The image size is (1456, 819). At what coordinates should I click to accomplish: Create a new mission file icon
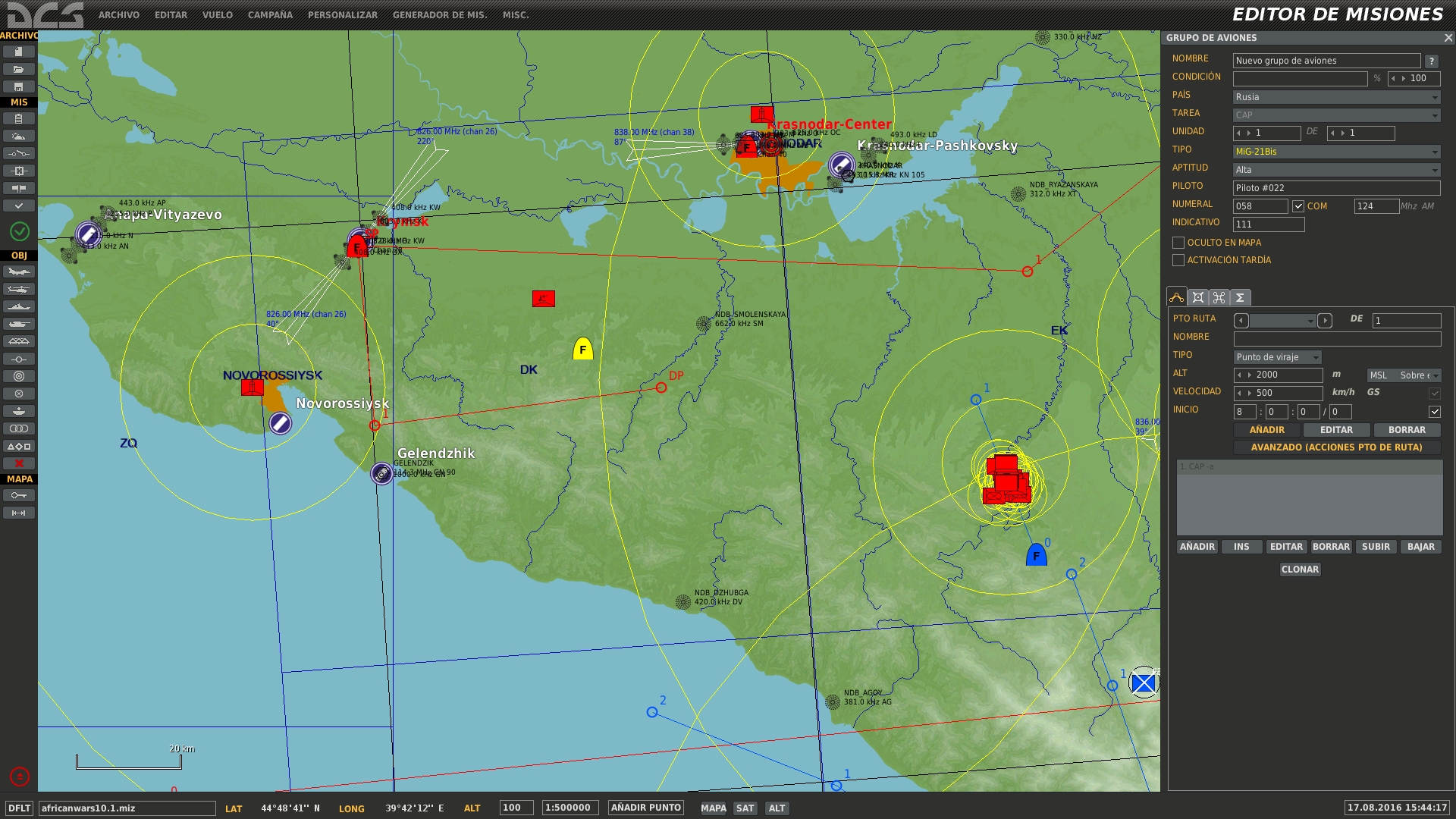(x=19, y=52)
